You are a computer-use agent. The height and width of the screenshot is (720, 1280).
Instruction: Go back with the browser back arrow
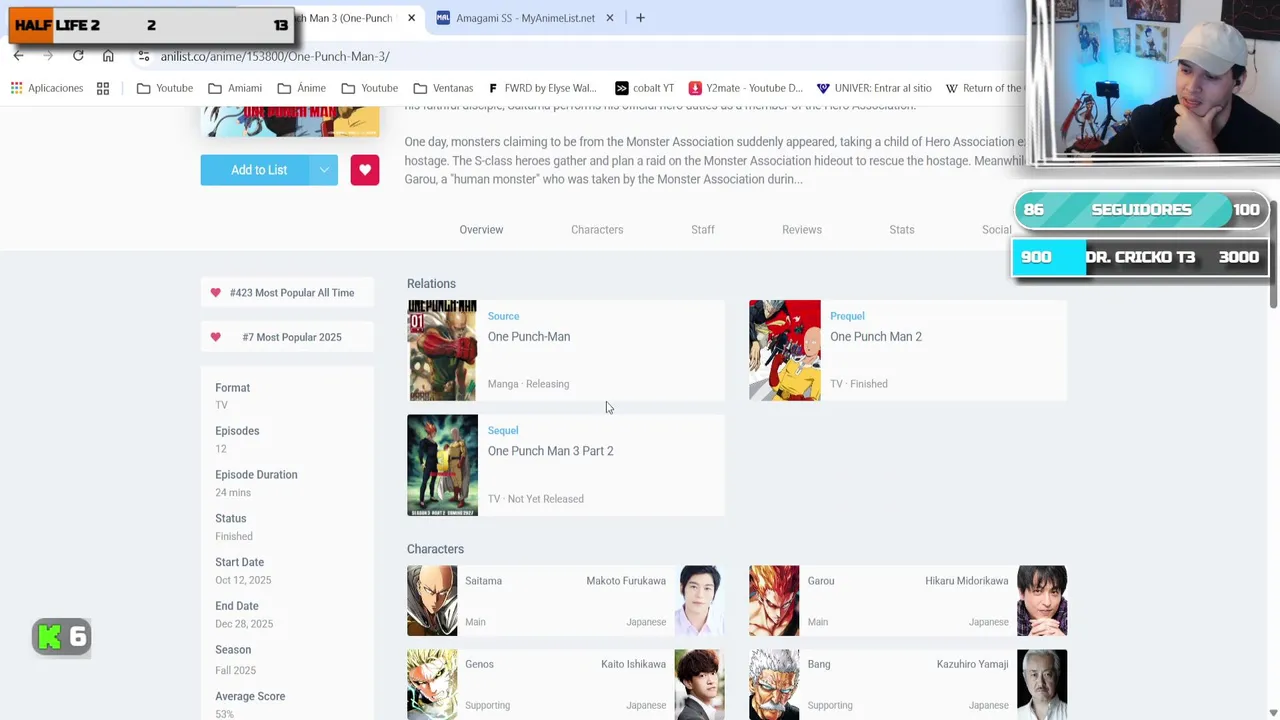click(x=18, y=56)
